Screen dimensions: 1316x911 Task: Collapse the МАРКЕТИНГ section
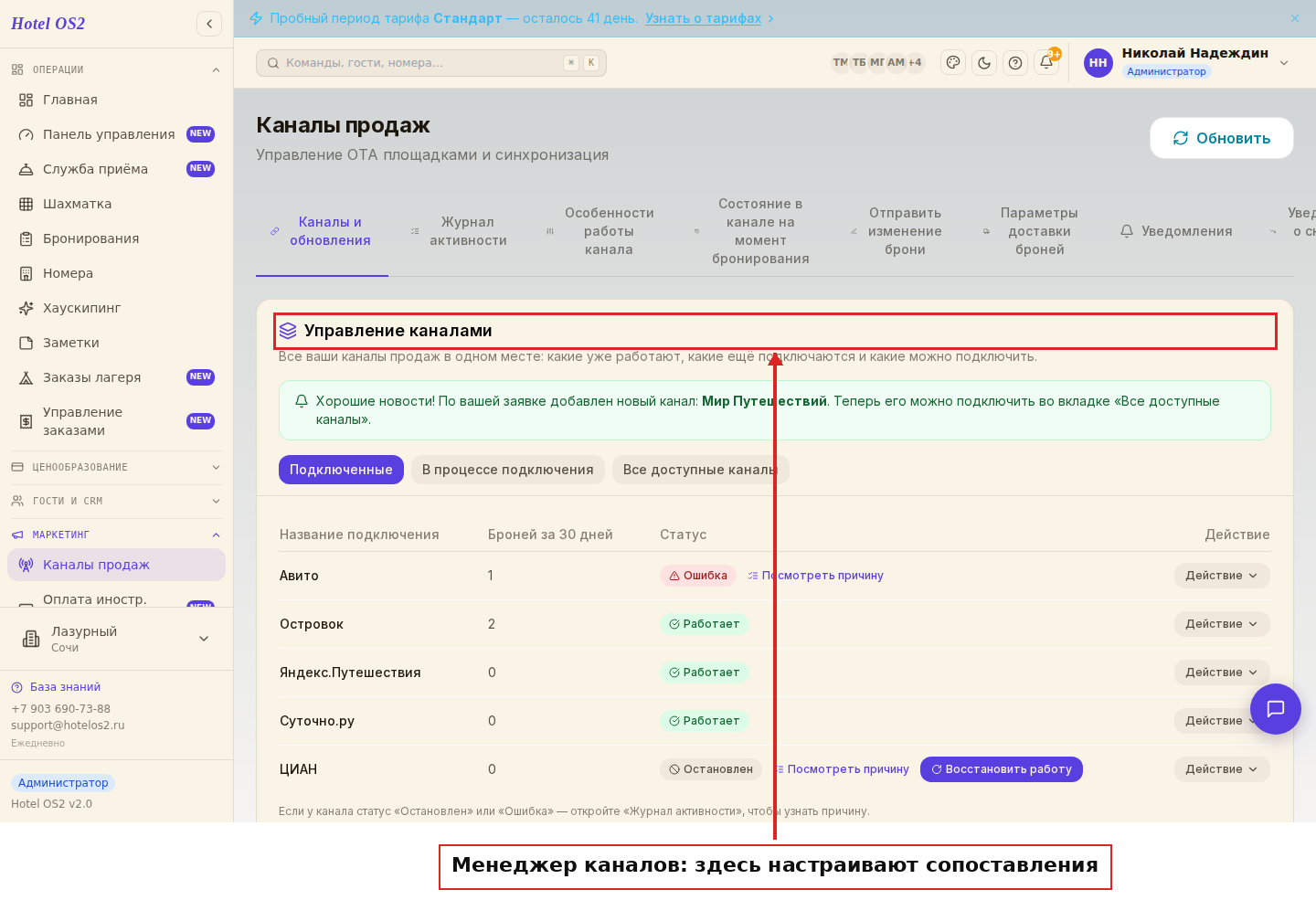tap(116, 535)
